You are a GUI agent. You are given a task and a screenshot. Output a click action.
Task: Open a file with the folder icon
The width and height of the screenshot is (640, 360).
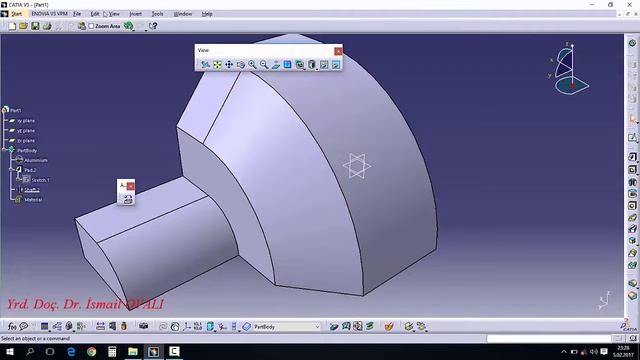pyautogui.click(x=23, y=26)
